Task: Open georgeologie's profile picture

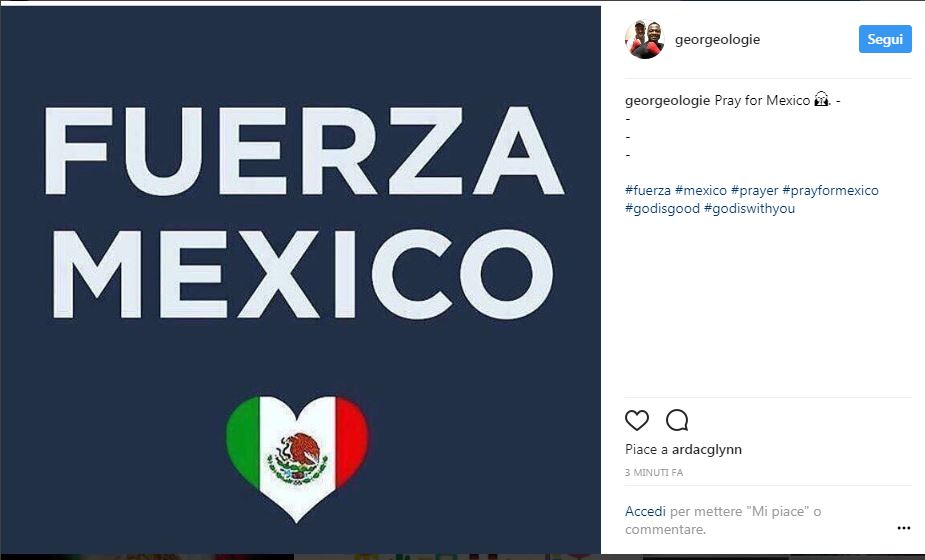Action: tap(644, 40)
